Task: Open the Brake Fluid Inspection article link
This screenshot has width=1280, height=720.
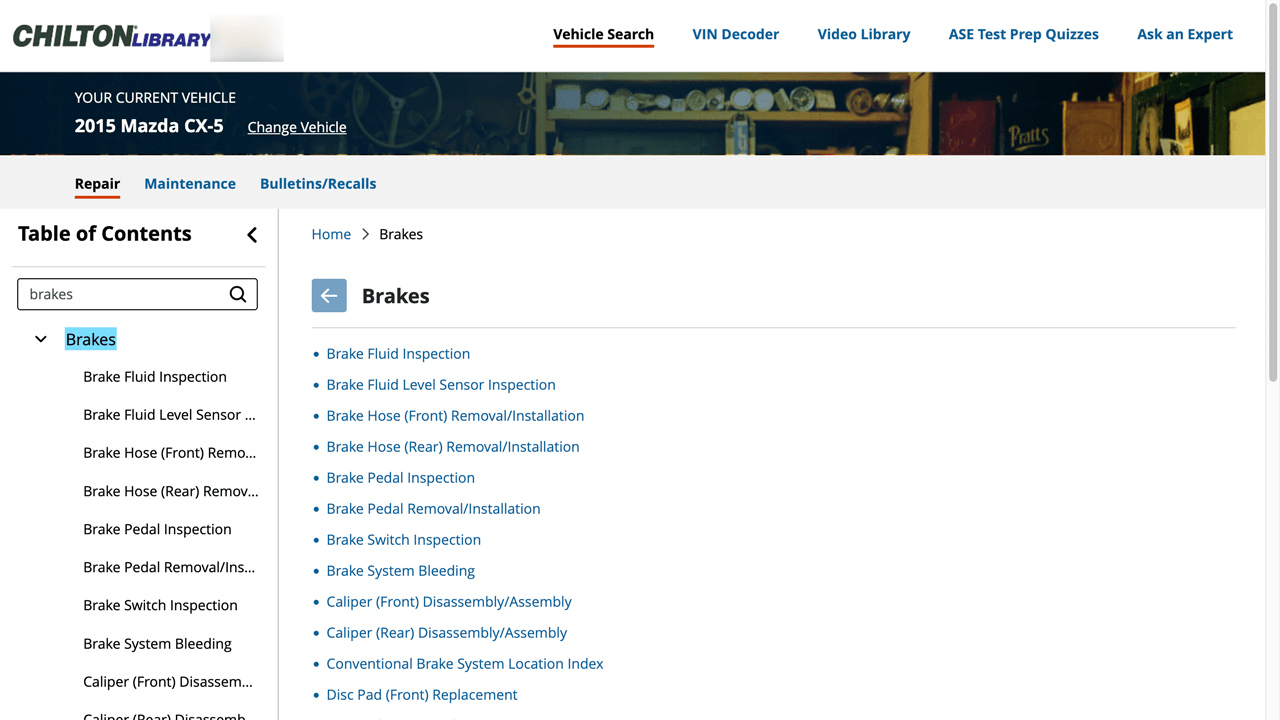Action: (x=398, y=353)
